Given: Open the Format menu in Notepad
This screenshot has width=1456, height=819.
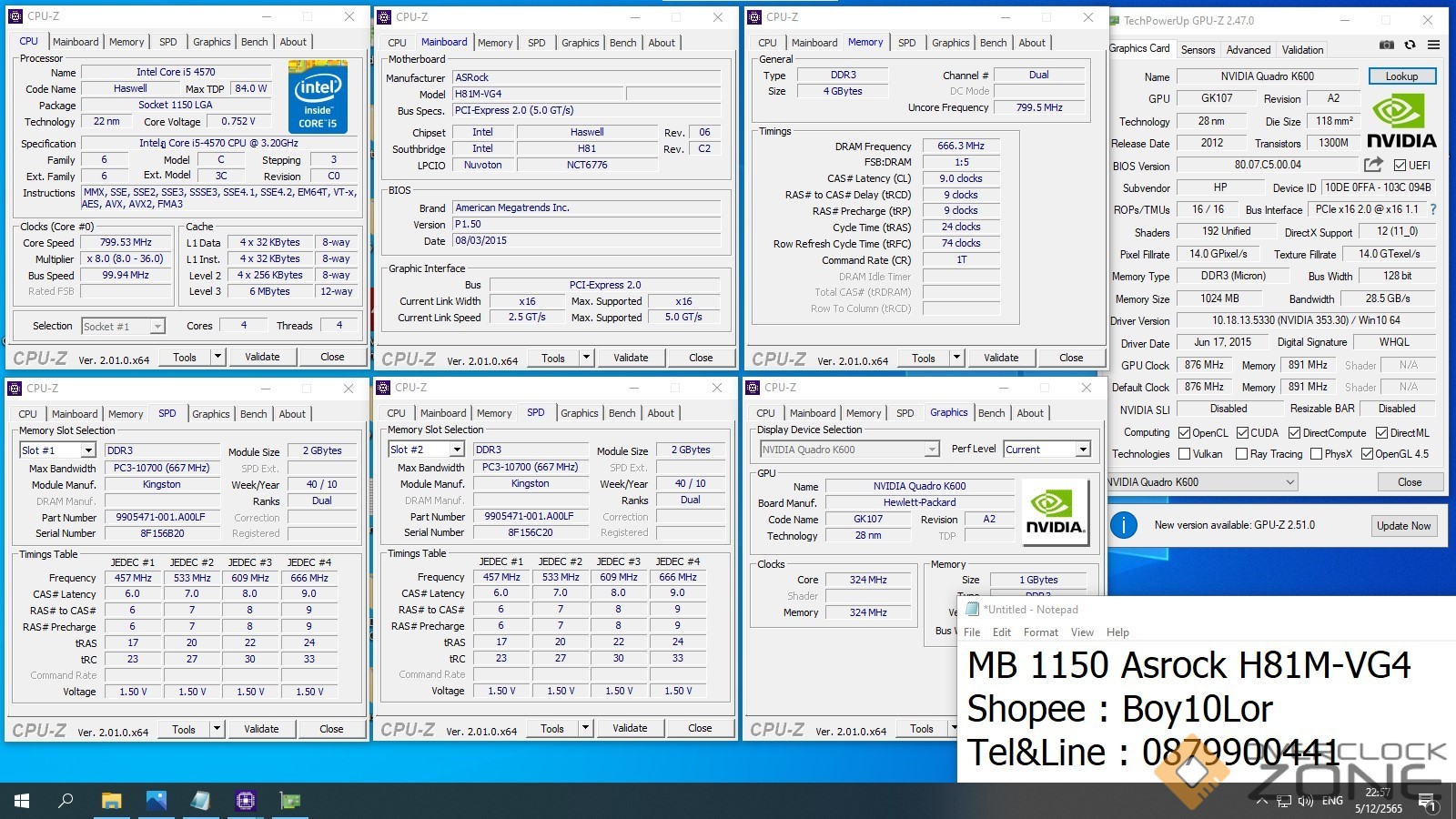Looking at the screenshot, I should (x=1040, y=632).
